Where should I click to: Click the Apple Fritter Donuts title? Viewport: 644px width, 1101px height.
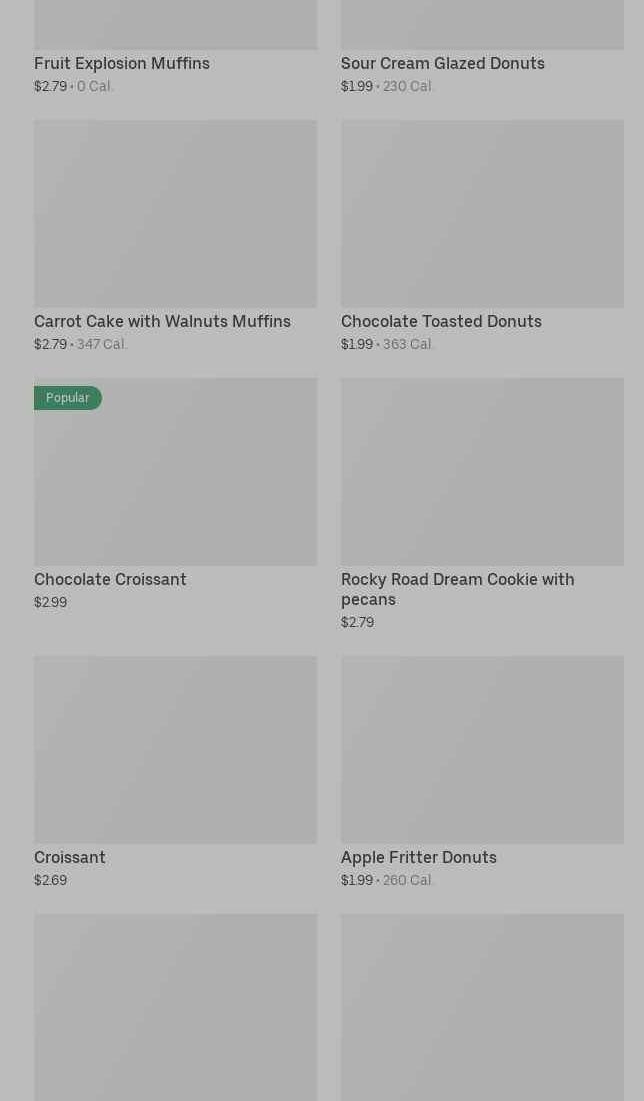418,857
